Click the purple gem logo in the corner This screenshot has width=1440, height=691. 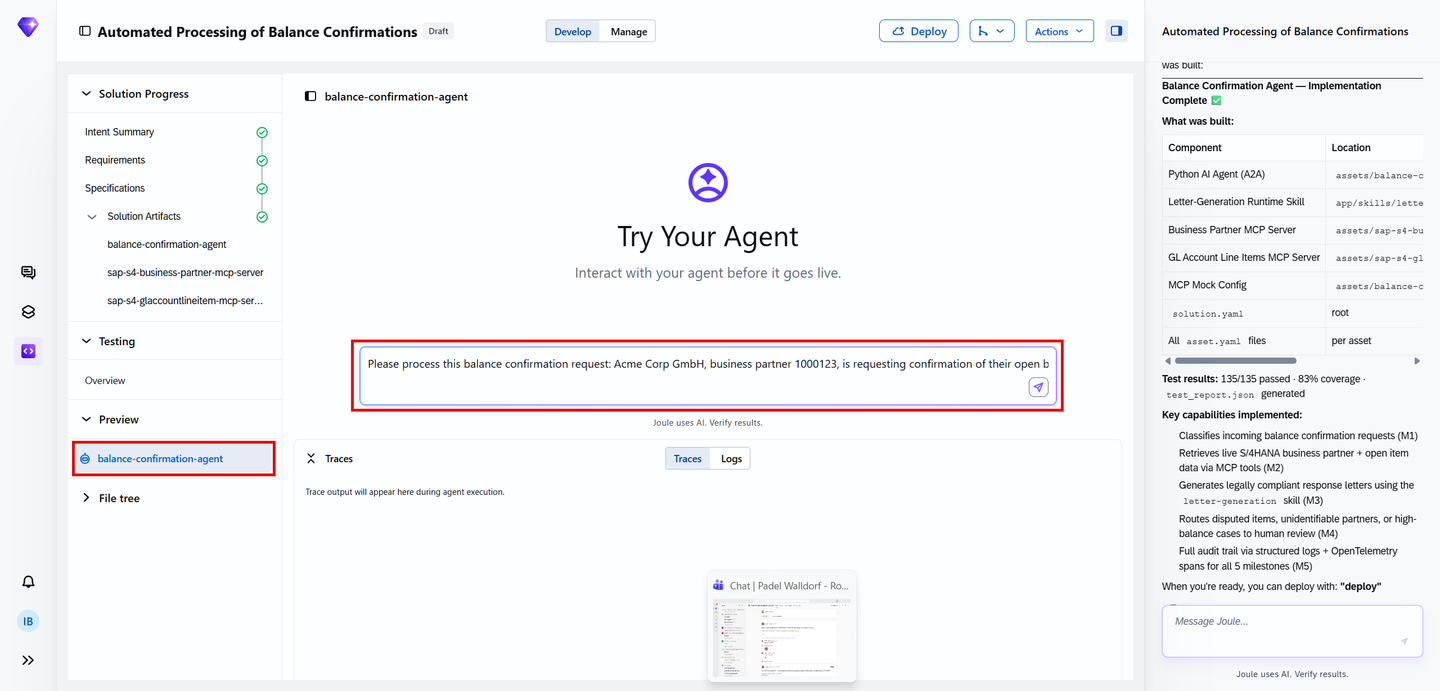tap(28, 27)
